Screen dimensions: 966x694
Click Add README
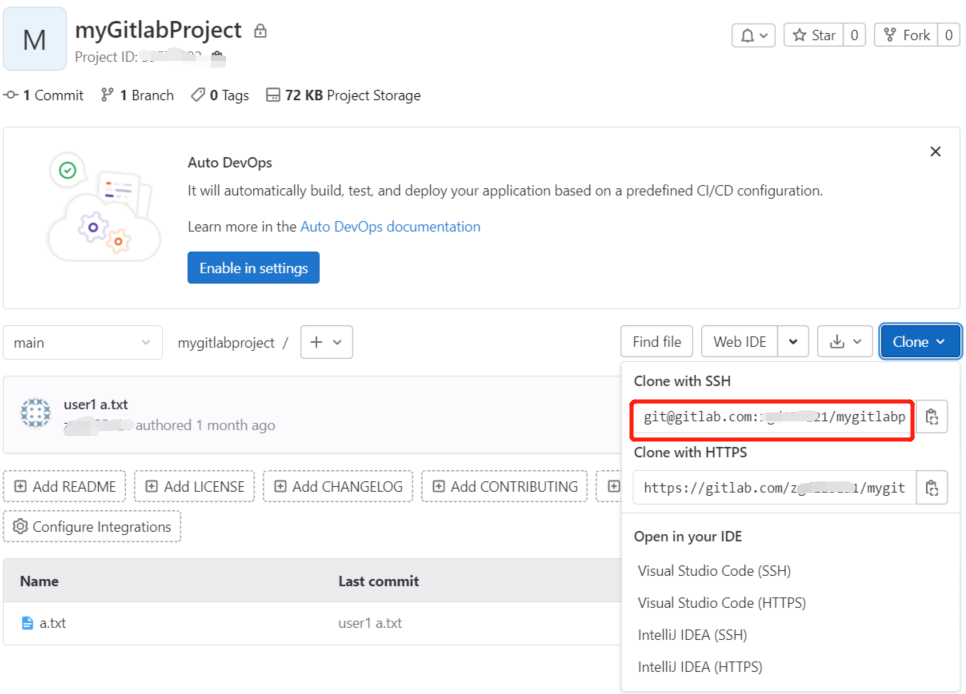tap(65, 486)
